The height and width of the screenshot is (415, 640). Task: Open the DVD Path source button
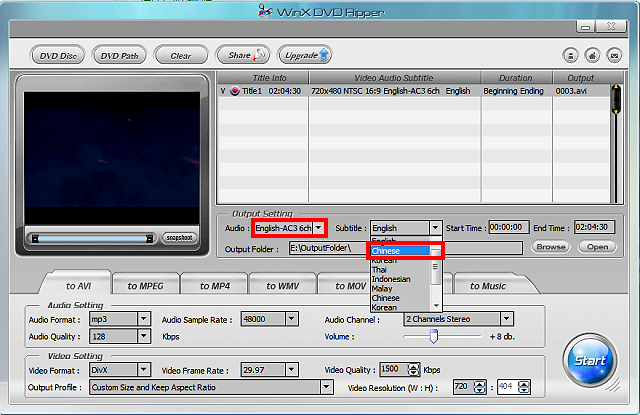coord(119,55)
